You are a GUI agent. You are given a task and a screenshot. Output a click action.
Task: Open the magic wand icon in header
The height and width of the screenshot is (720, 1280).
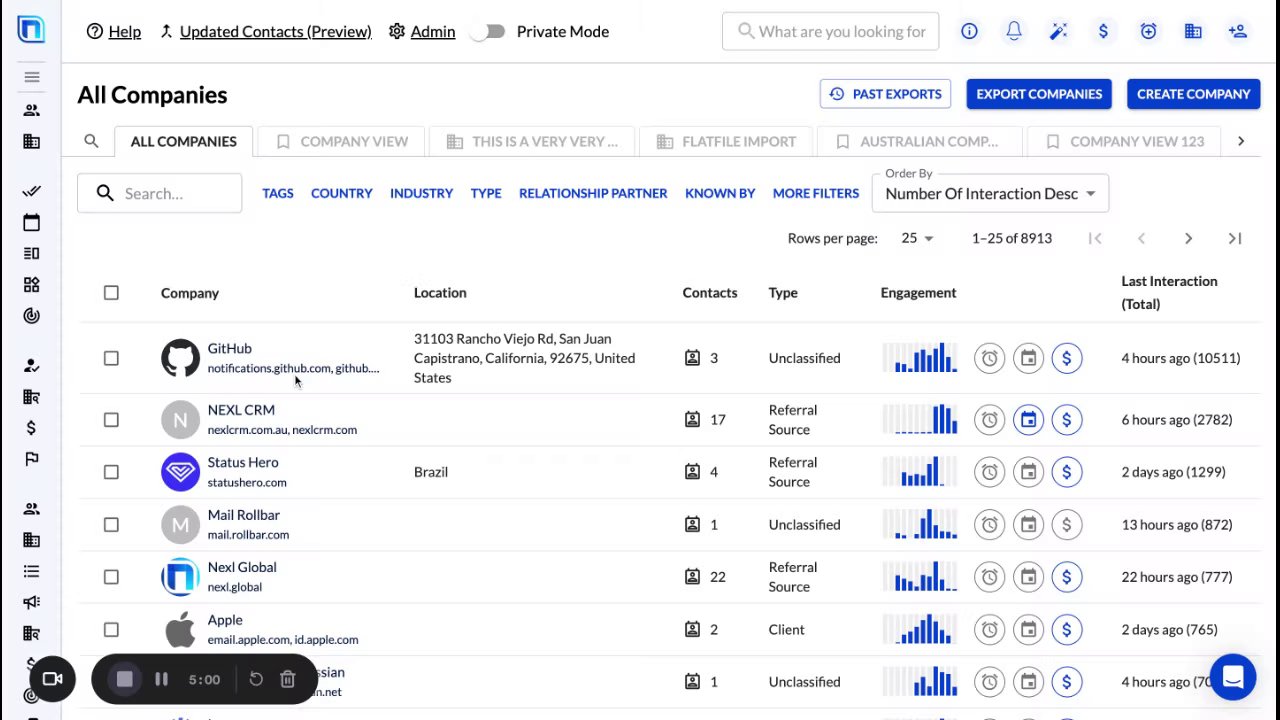point(1058,31)
